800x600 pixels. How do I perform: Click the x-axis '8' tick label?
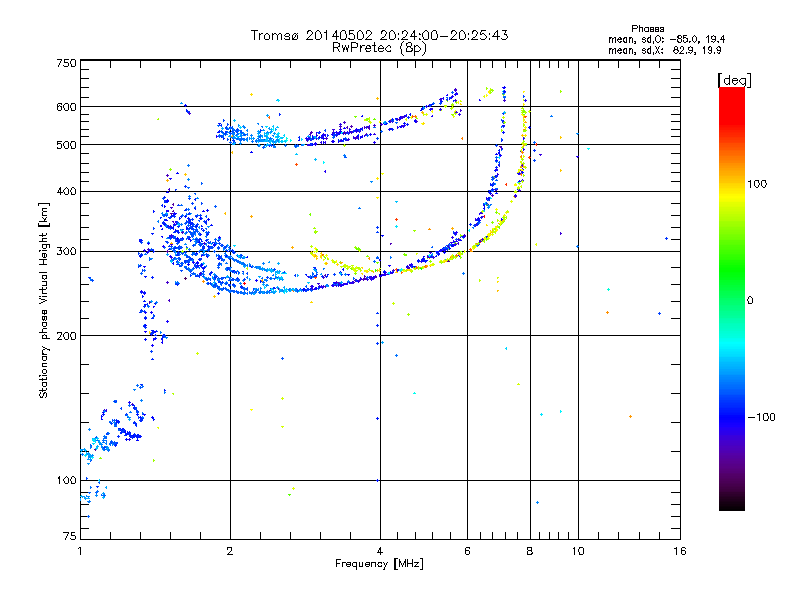(530, 551)
